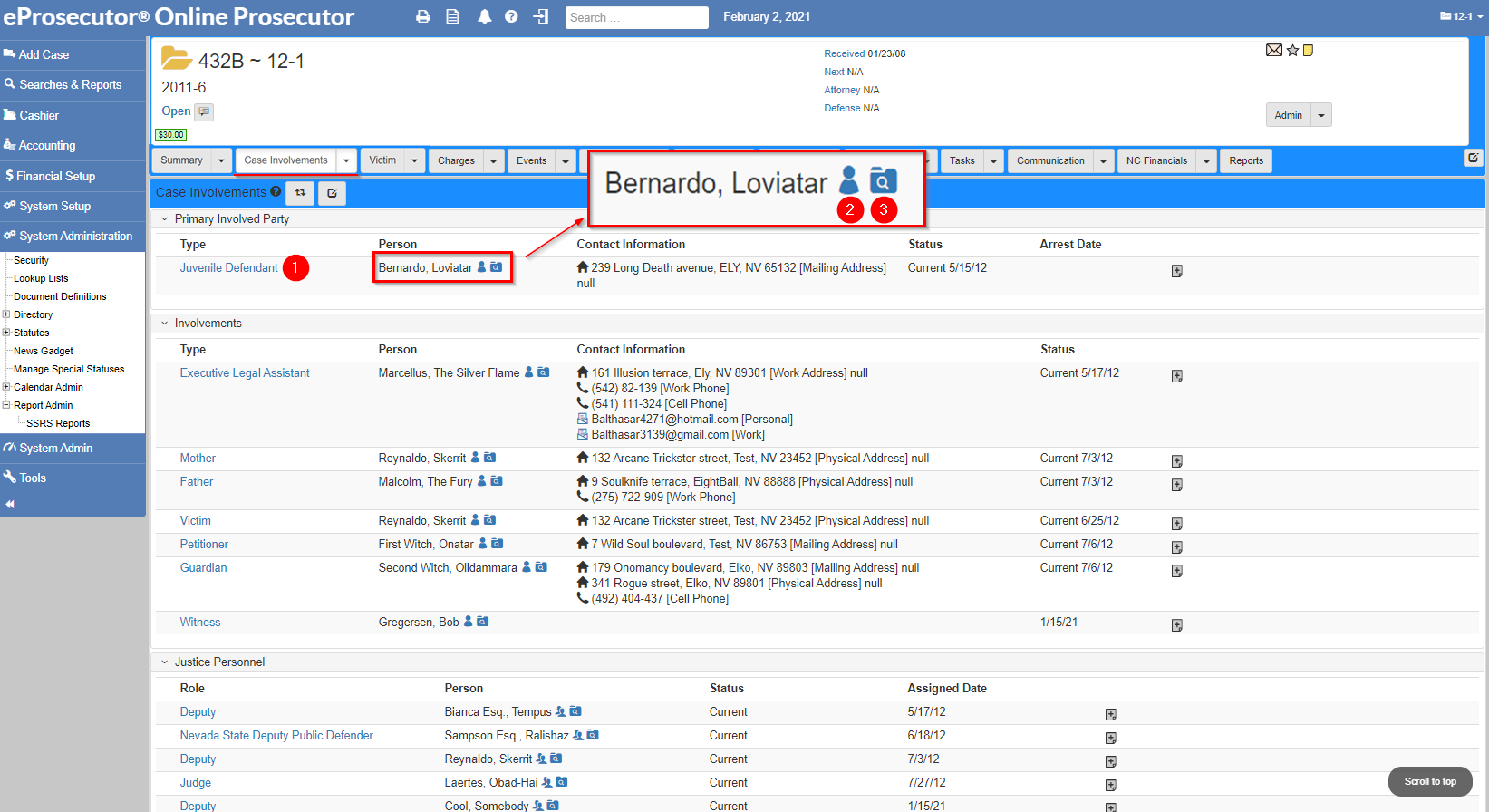Collapse the sidebar with double arrow
Viewport: 1489px width, 812px height.
point(10,504)
